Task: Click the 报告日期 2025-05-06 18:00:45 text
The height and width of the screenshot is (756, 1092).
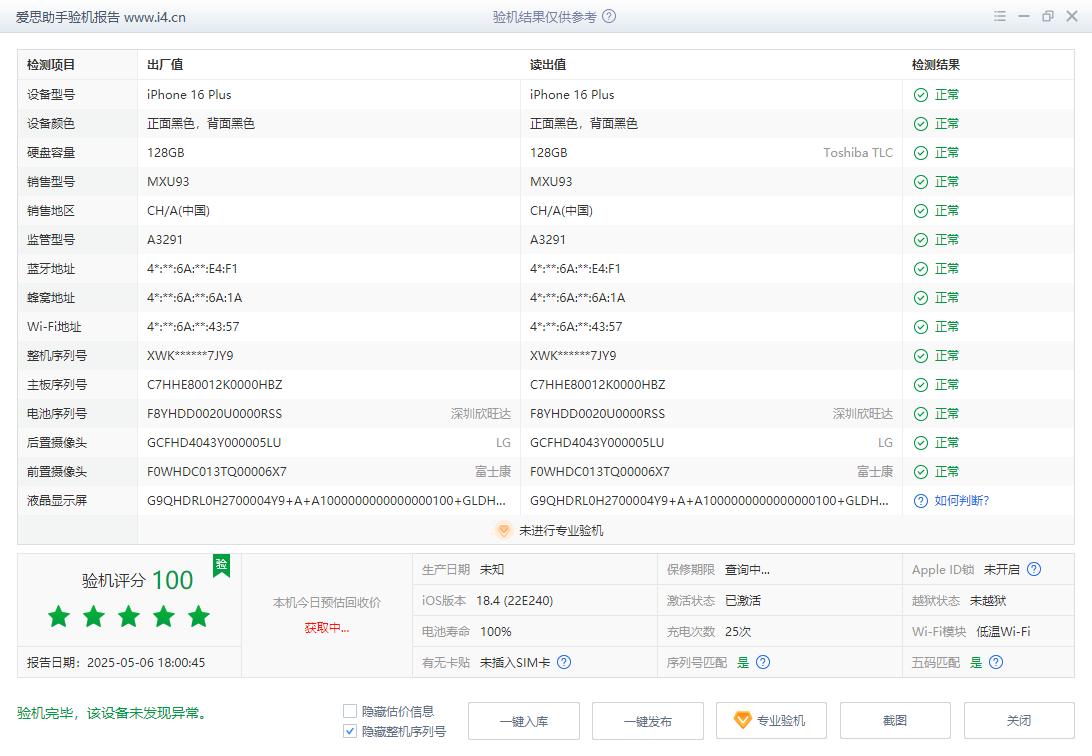Action: [x=116, y=663]
